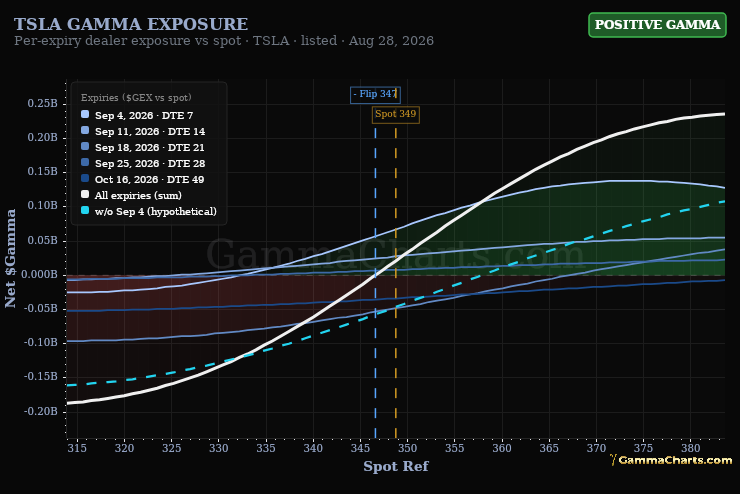Click the 'Spot 349' marker label
Image resolution: width=740 pixels, height=494 pixels.
coord(395,114)
